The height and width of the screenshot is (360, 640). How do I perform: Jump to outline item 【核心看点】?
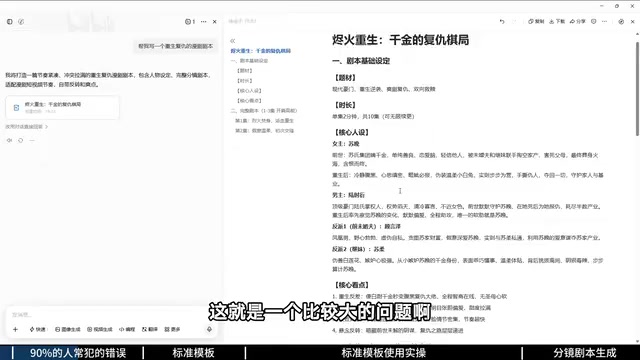(x=249, y=101)
